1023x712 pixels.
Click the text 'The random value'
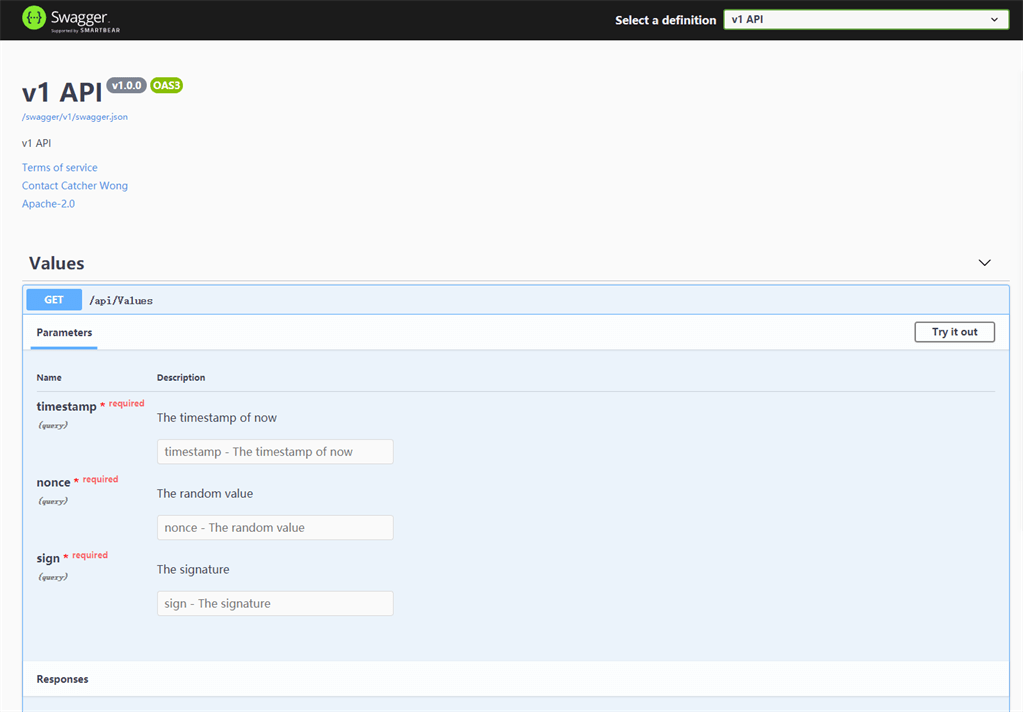pos(205,493)
